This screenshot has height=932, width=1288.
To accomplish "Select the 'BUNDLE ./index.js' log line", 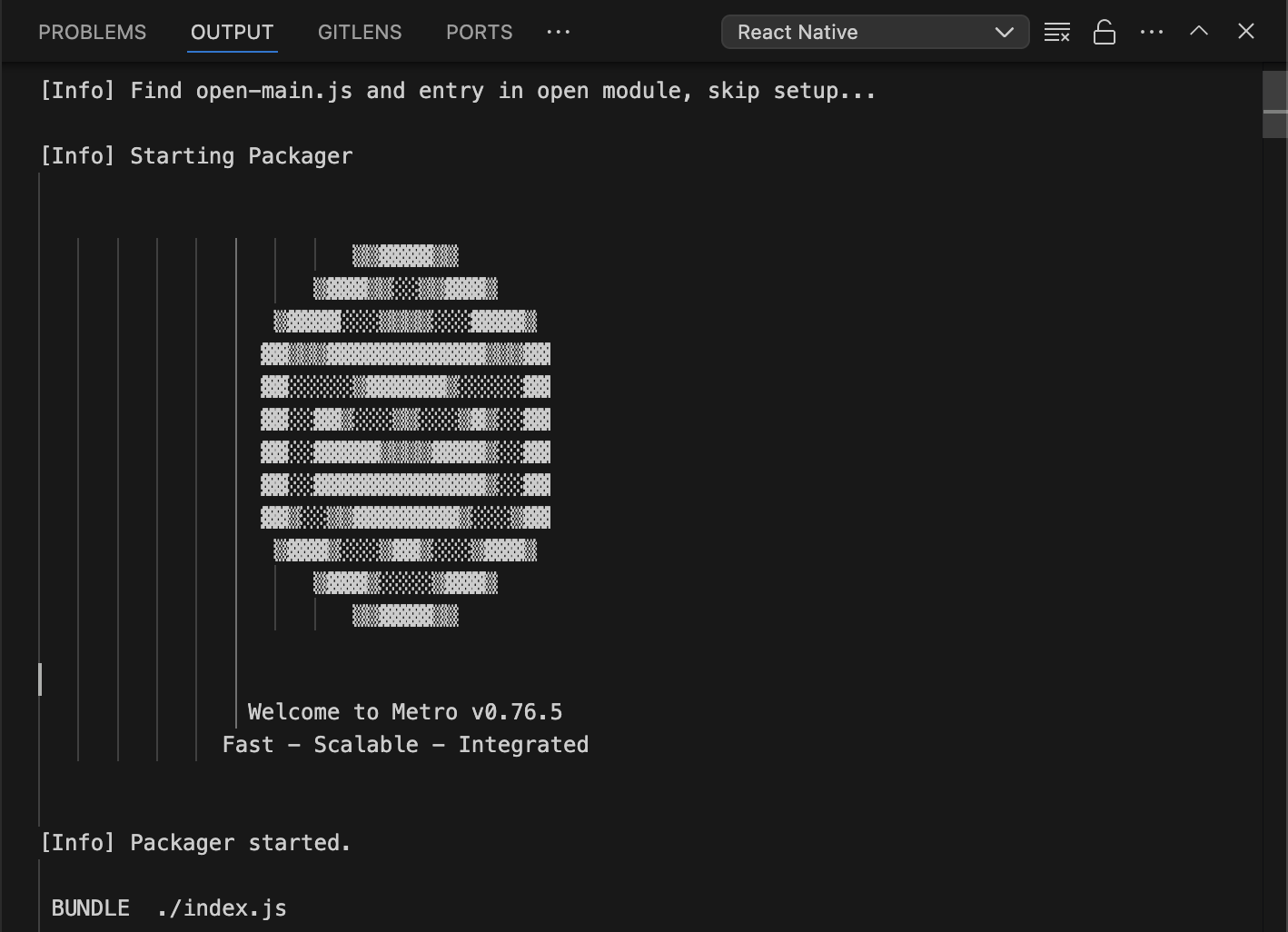I will pyautogui.click(x=169, y=907).
